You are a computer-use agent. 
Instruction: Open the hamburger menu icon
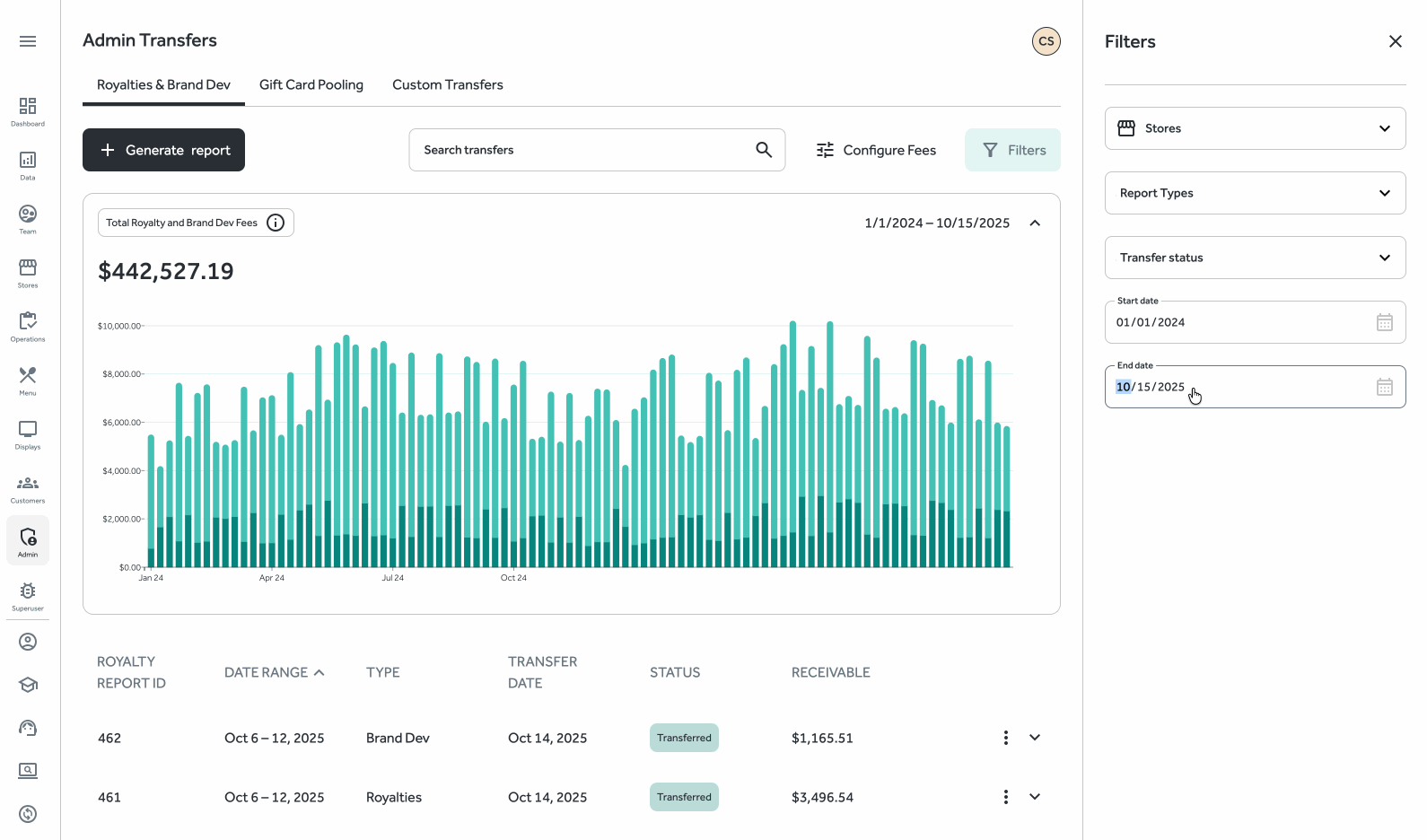(28, 41)
